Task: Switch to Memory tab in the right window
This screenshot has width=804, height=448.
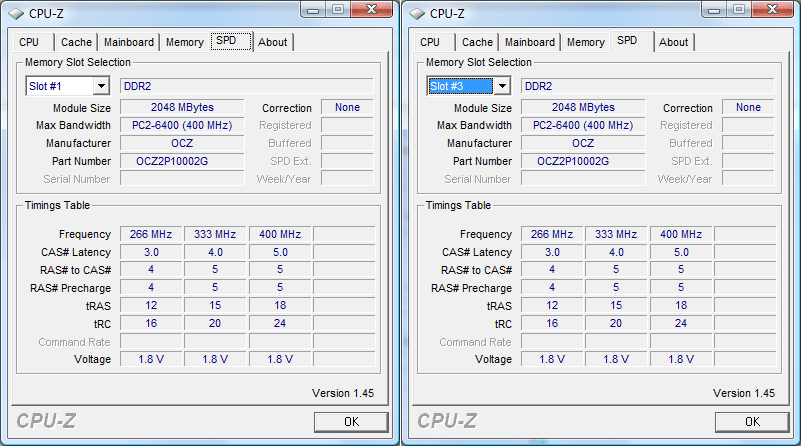Action: [586, 42]
